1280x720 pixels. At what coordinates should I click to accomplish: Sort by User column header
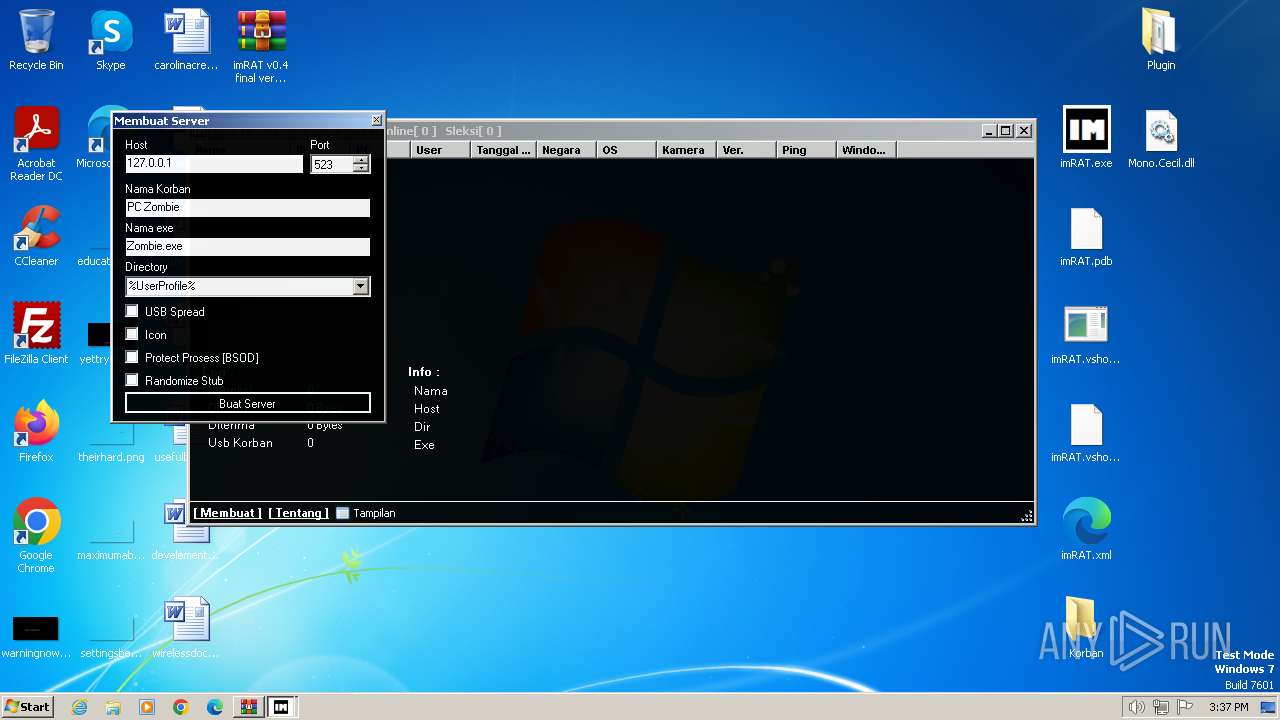coord(440,150)
